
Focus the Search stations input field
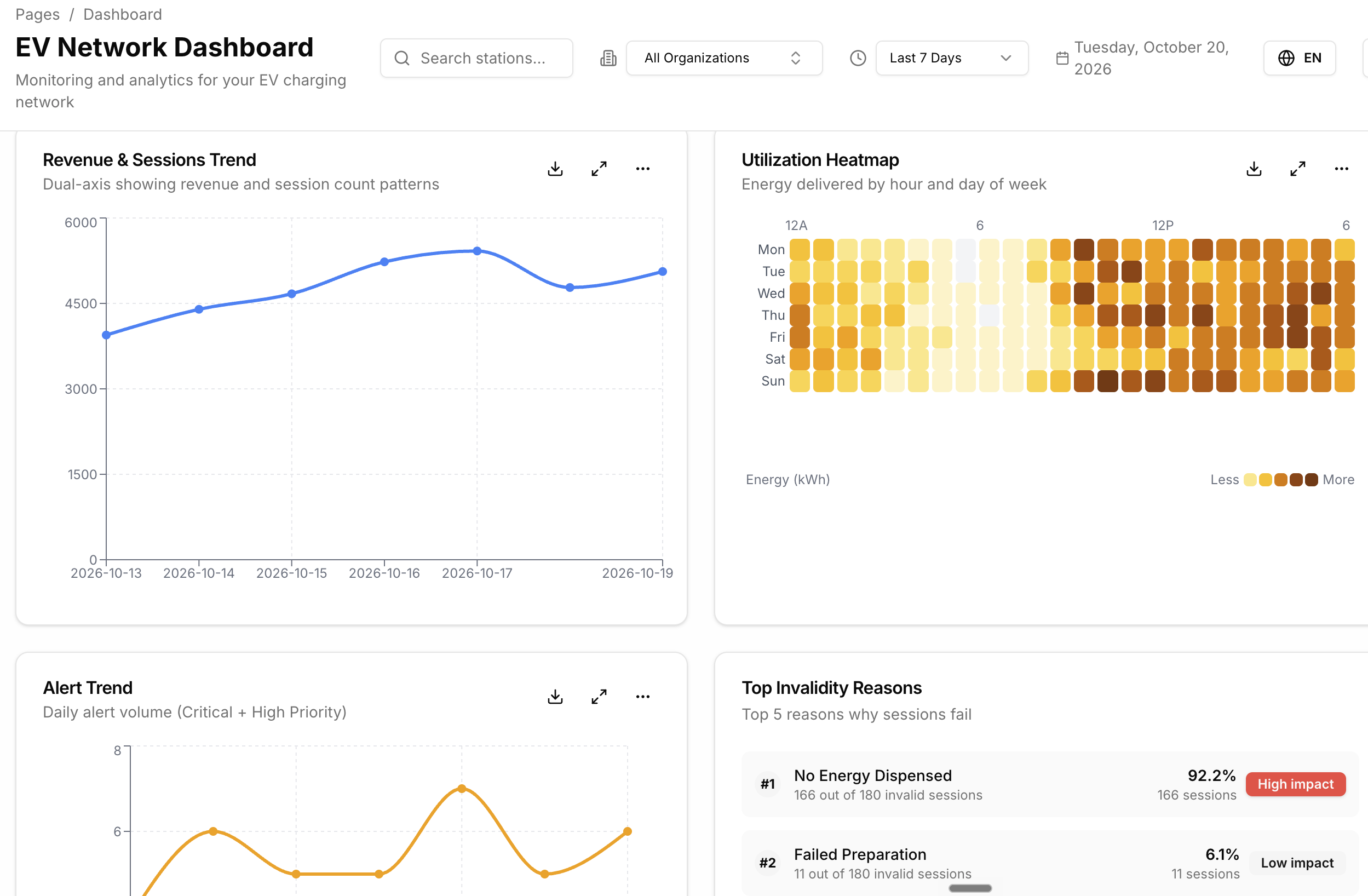click(476, 58)
